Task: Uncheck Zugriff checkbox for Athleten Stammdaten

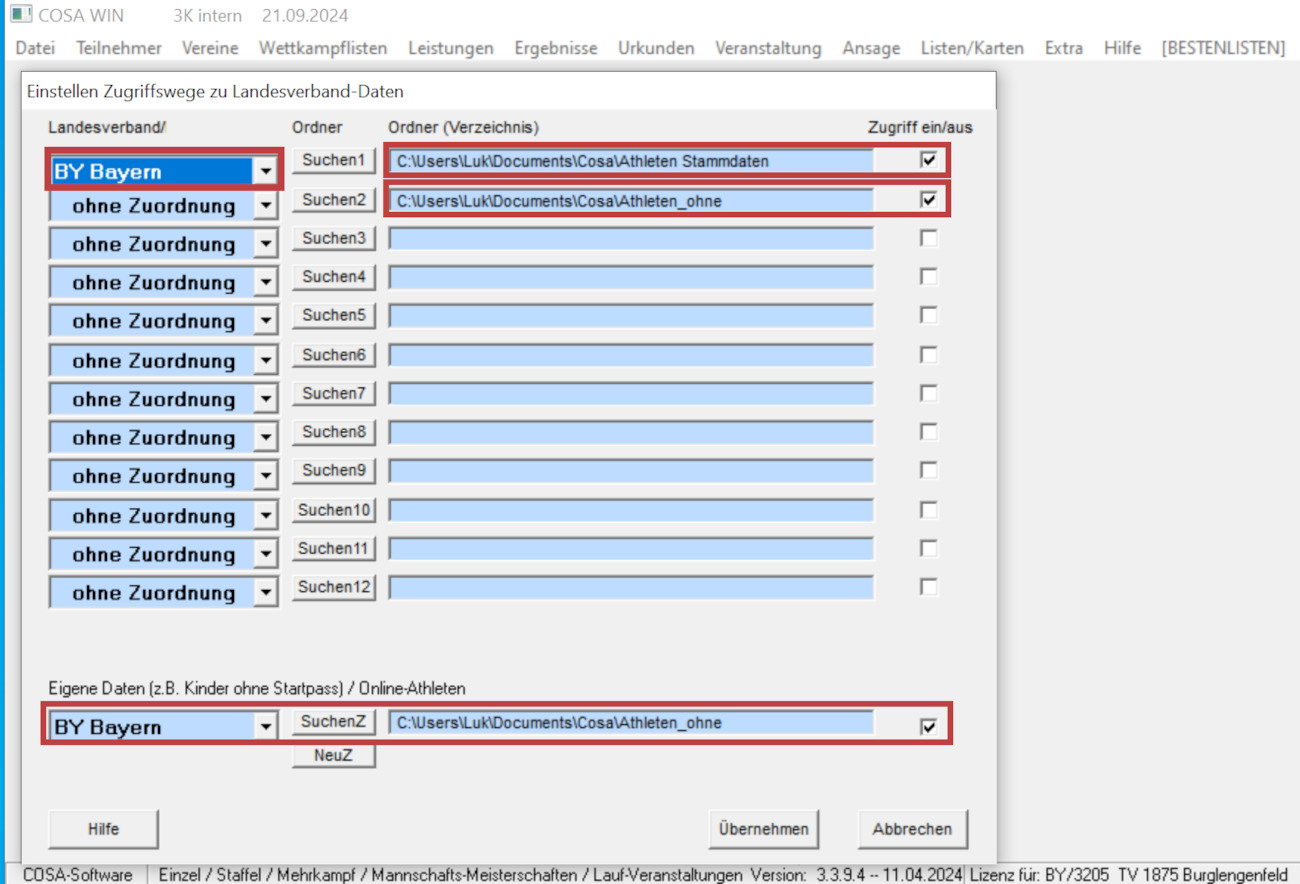Action: tap(929, 160)
